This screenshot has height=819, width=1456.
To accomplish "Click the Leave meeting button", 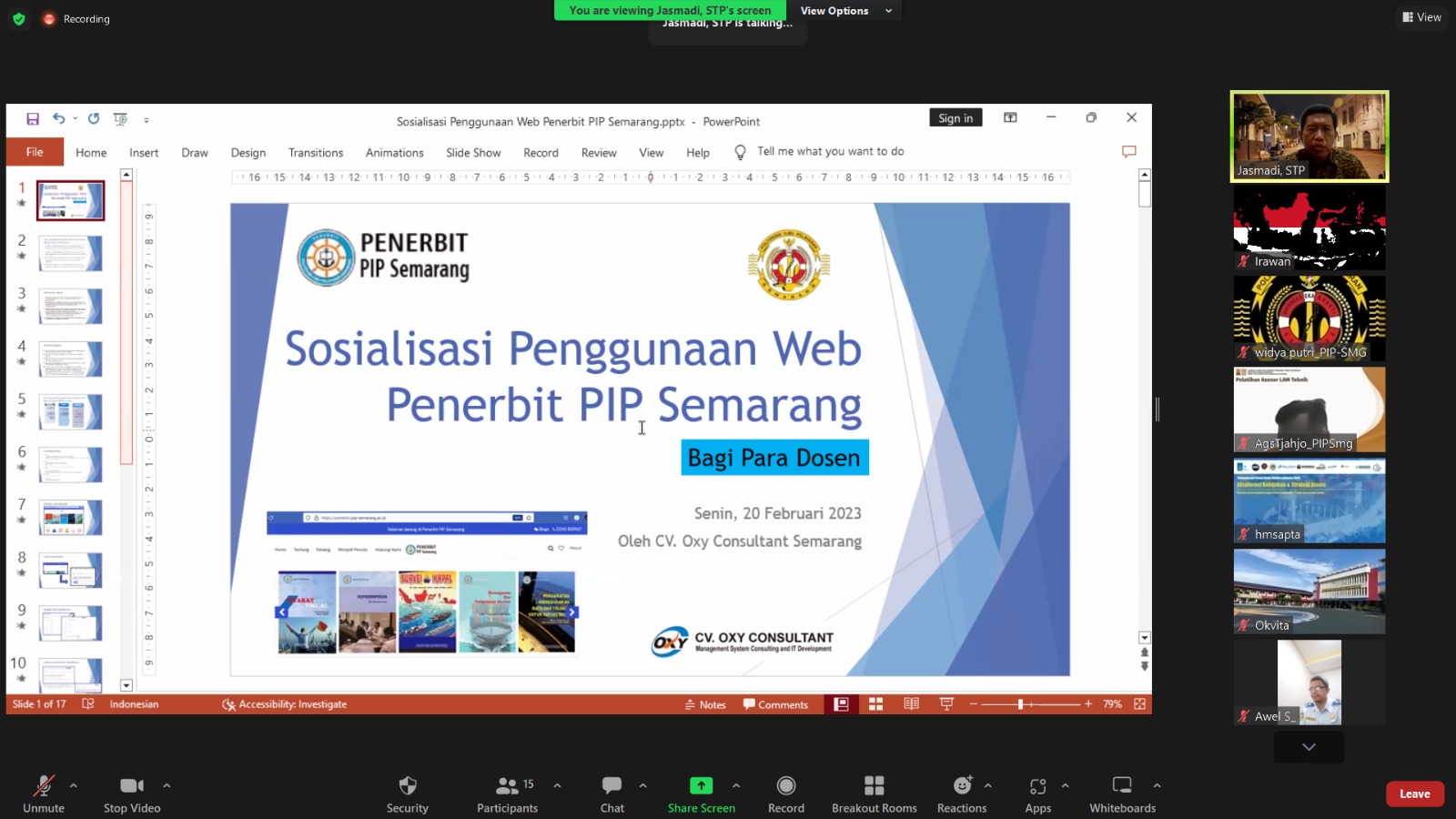I will 1415,794.
